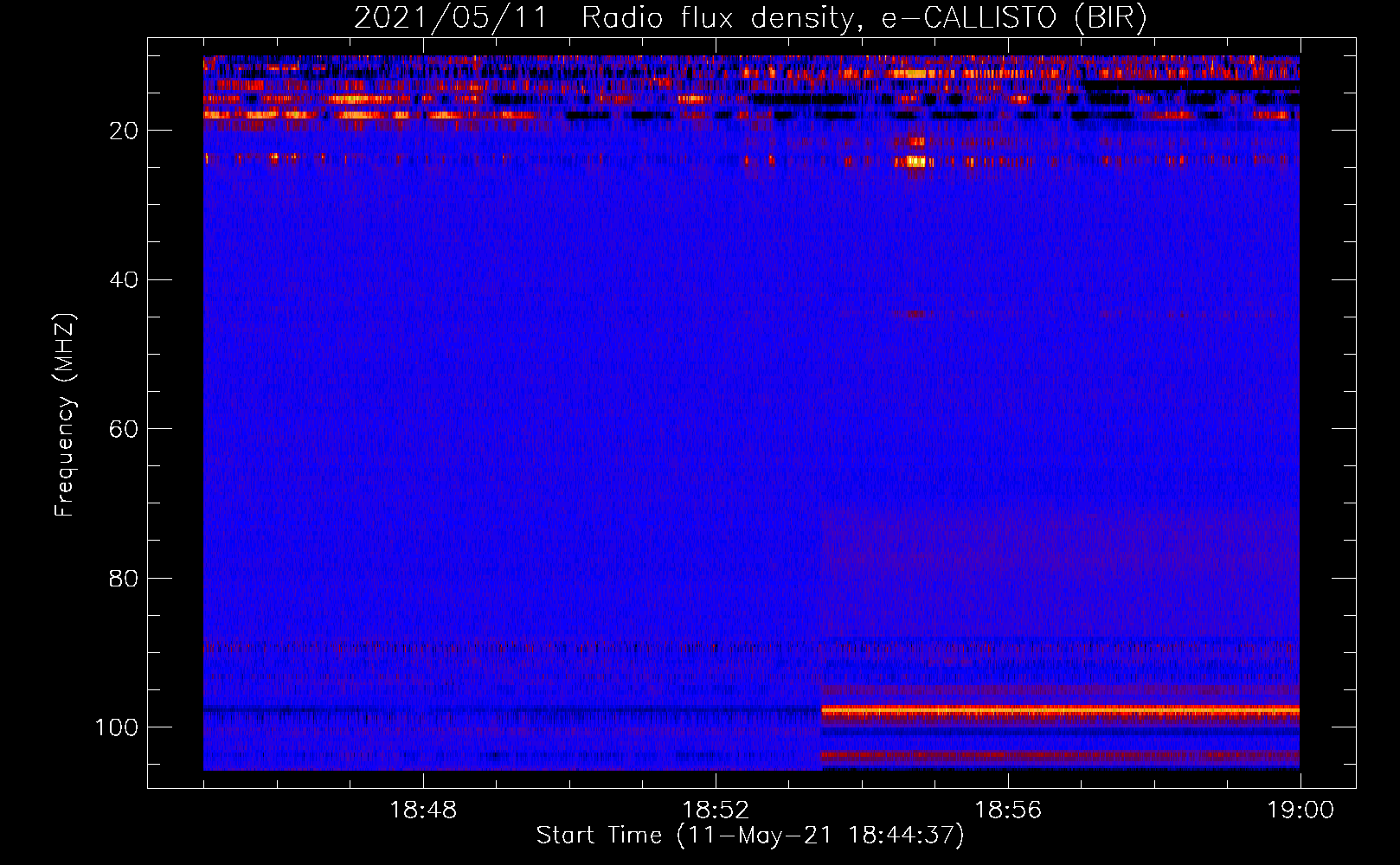Click the 100 frequency tick label
Screen dimensions: 1400x865
pyautogui.click(x=117, y=727)
